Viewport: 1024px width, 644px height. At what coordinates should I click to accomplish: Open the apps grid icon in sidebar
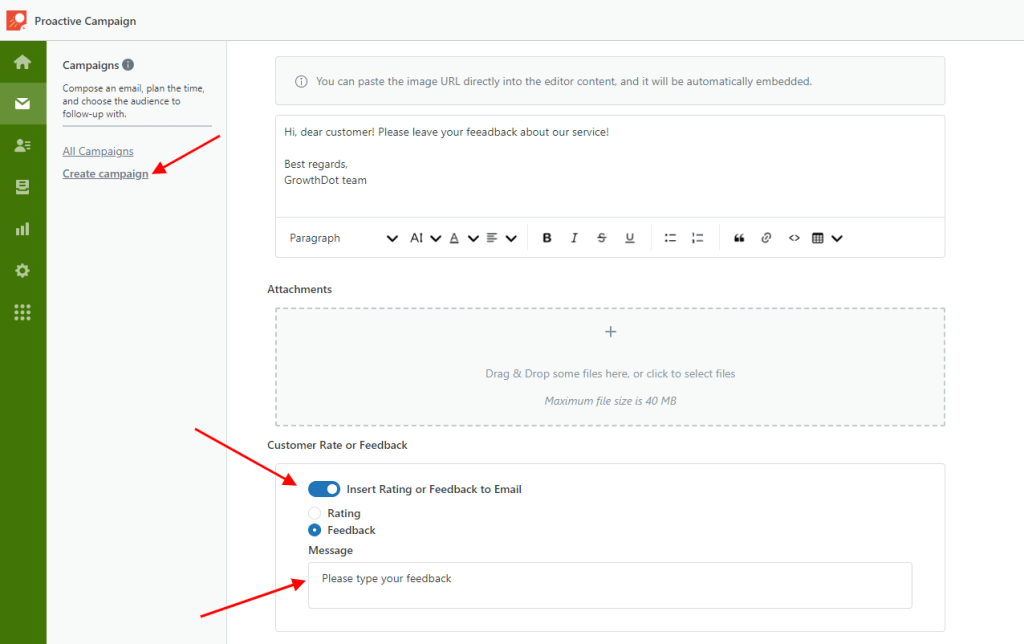point(20,312)
